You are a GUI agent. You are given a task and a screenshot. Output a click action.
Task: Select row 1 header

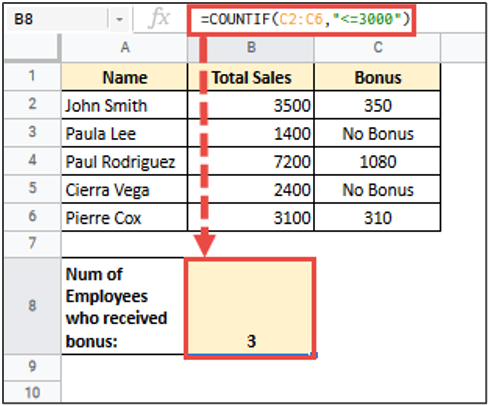point(32,76)
